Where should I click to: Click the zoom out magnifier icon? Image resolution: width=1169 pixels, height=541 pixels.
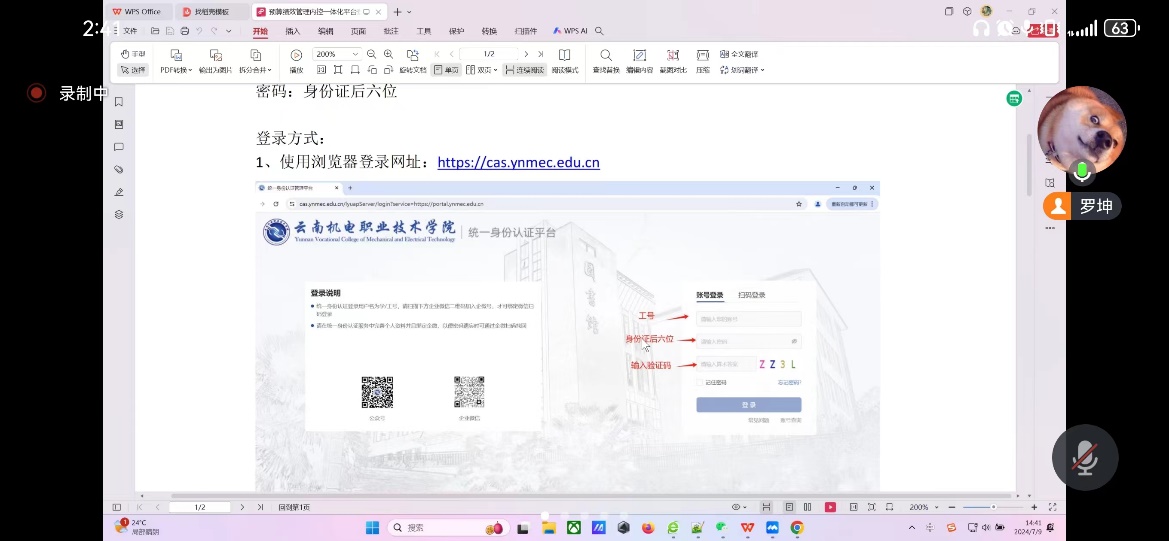tap(372, 54)
